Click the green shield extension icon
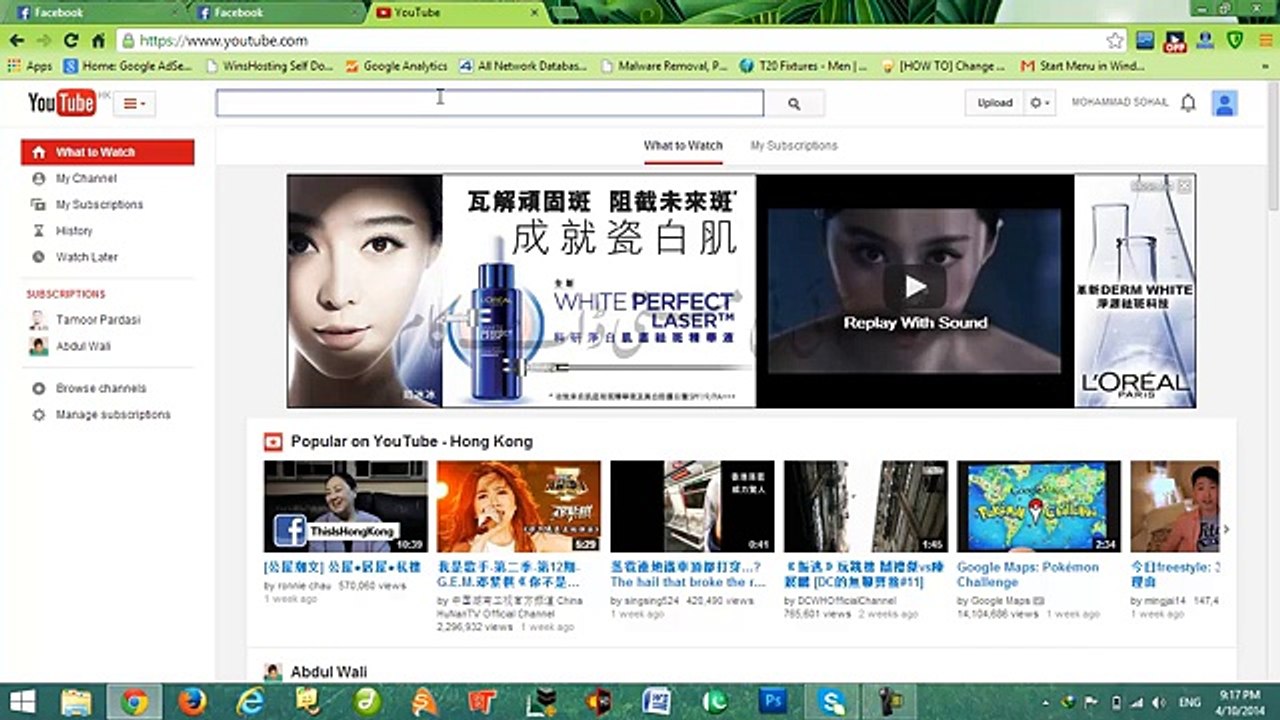1280x720 pixels. click(x=1236, y=41)
